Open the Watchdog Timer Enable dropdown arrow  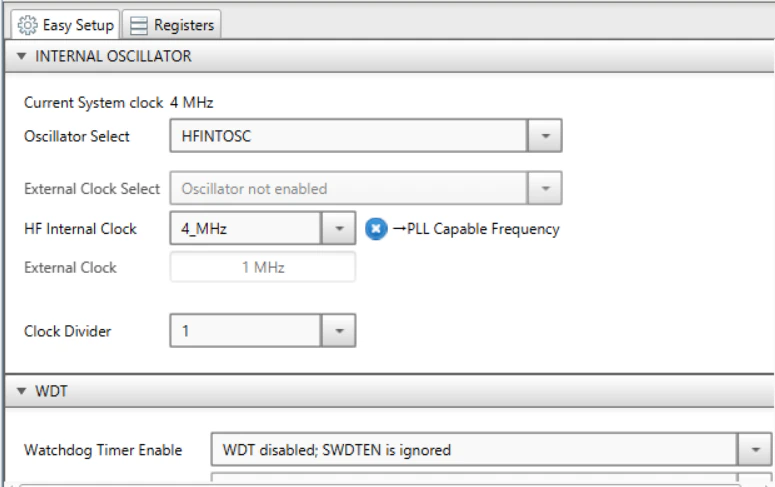[755, 449]
